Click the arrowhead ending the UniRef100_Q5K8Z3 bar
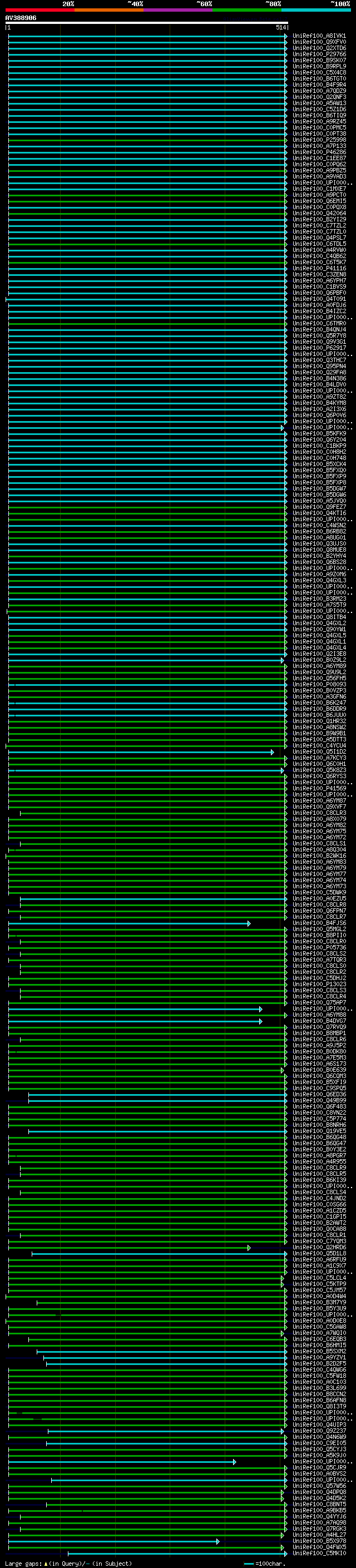 pyautogui.click(x=283, y=770)
